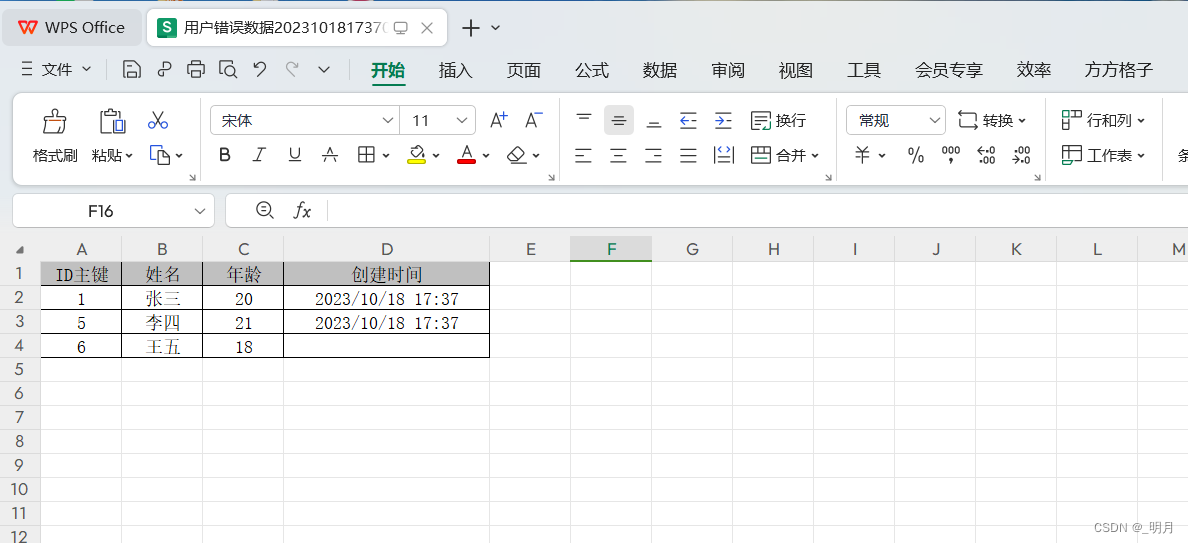Click the yellow fill color button
Screen dimensions: 1188x543
417,155
